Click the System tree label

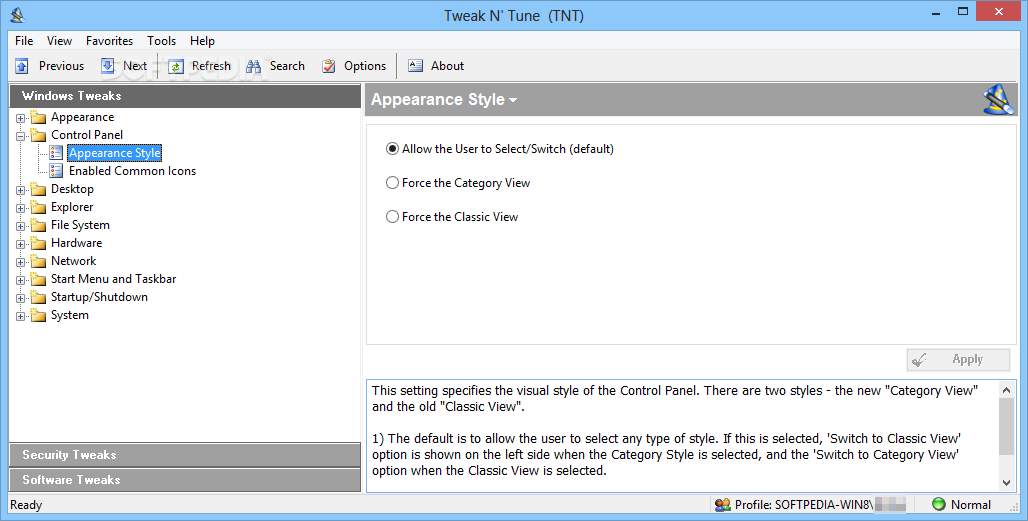pos(69,315)
